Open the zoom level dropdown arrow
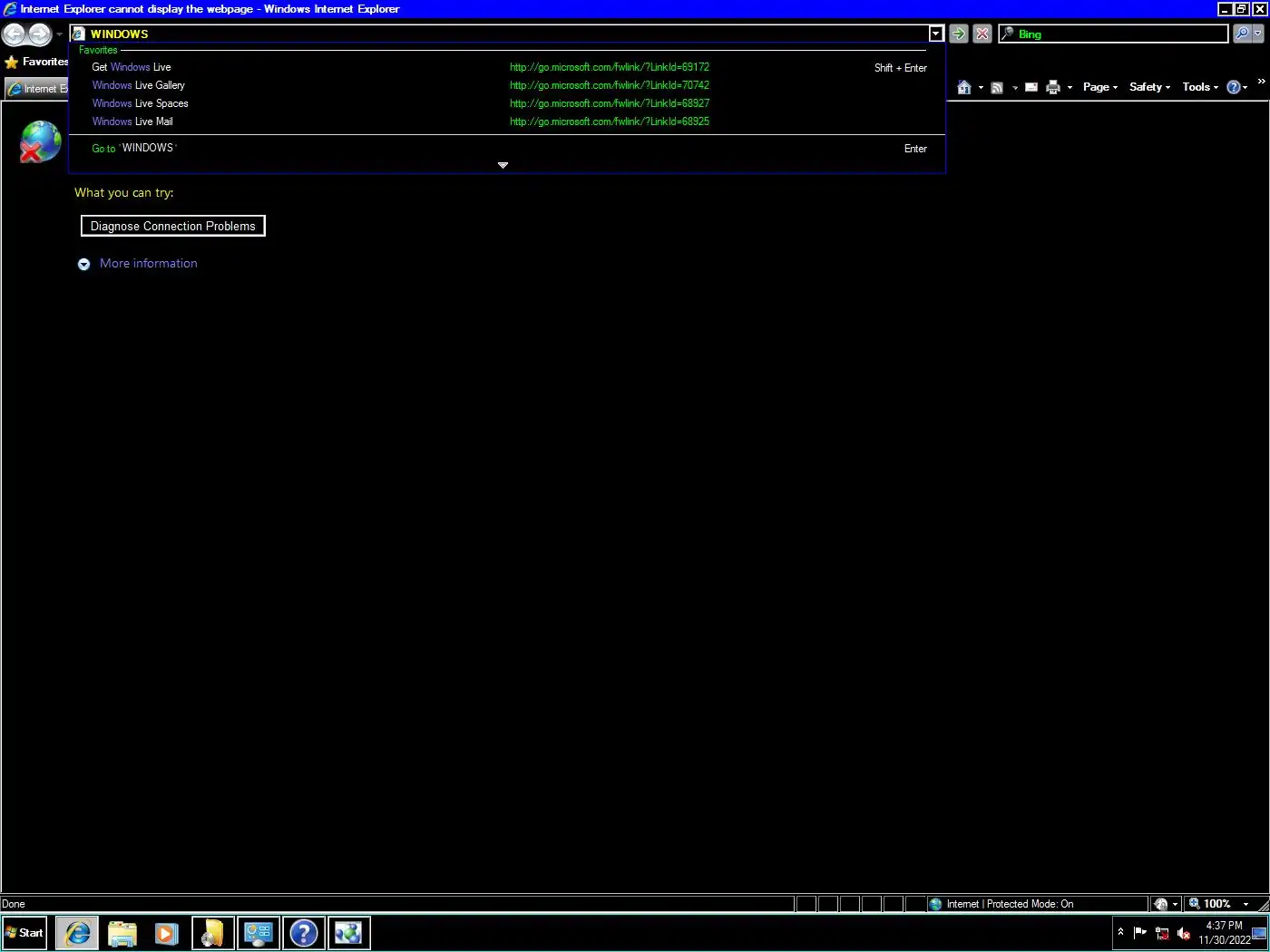The image size is (1270, 952). [x=1246, y=904]
